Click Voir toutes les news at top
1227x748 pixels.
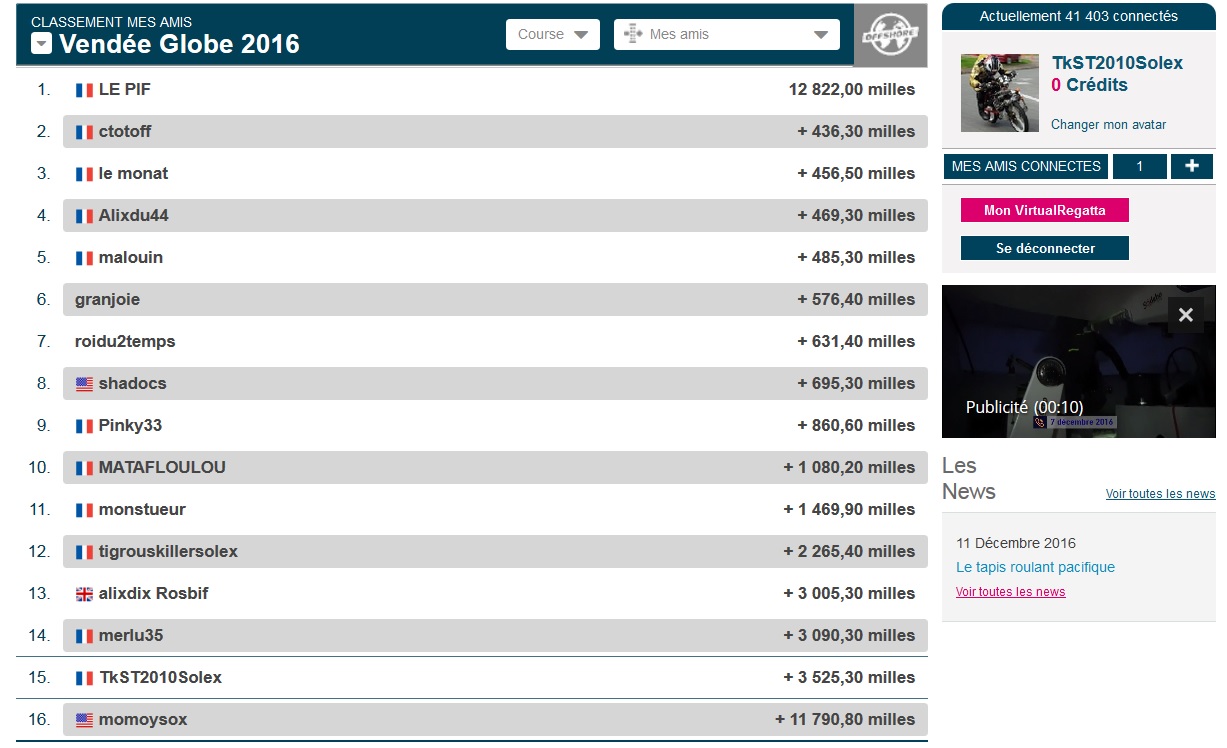(x=1160, y=494)
